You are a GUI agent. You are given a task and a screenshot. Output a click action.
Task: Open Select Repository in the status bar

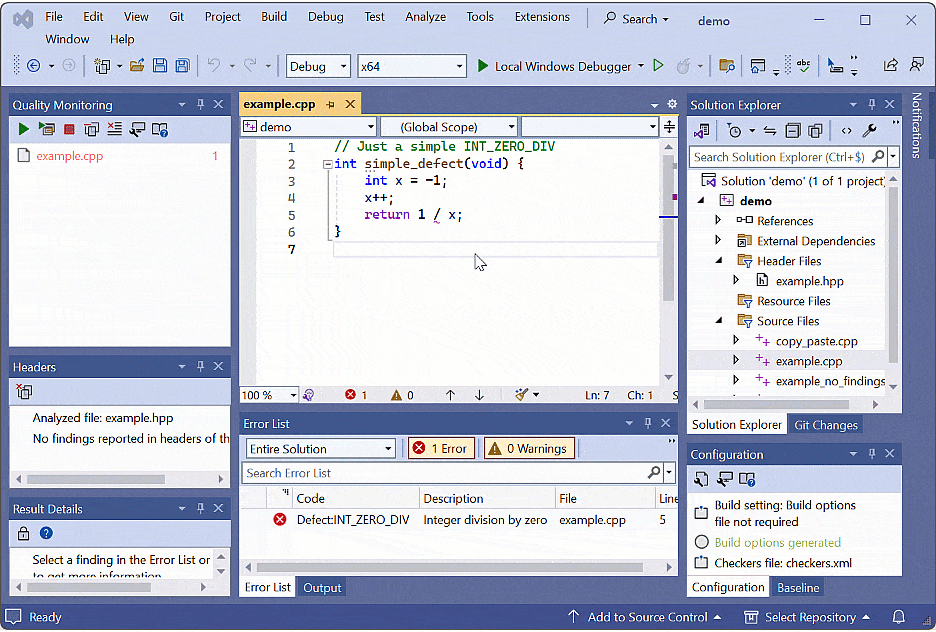click(808, 618)
